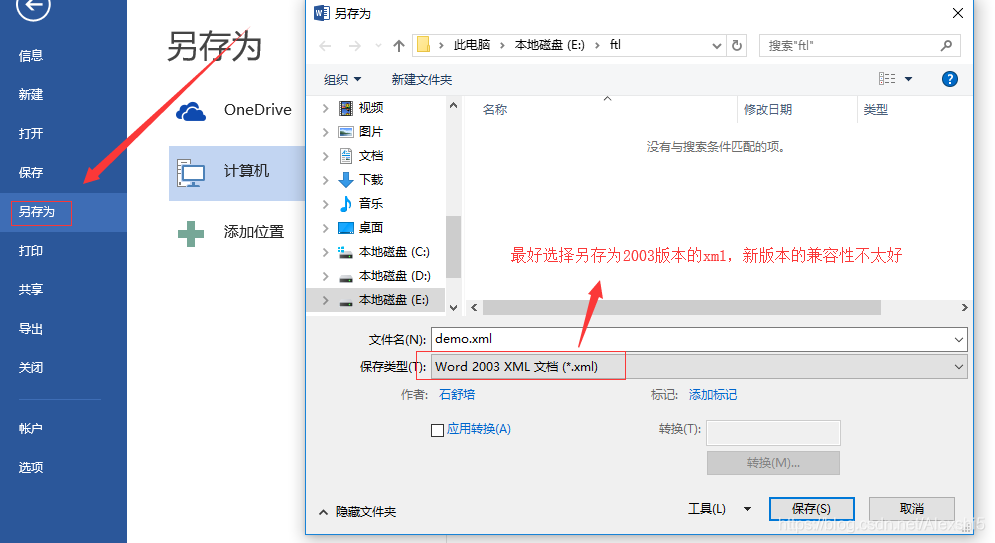Viewport: 995px width, 543px height.
Task: Click the back arrow circle in Word backstage
Action: [33, 6]
